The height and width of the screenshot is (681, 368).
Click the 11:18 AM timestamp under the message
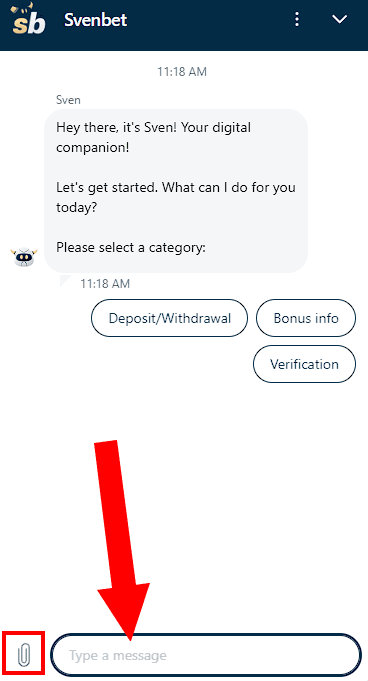click(105, 284)
